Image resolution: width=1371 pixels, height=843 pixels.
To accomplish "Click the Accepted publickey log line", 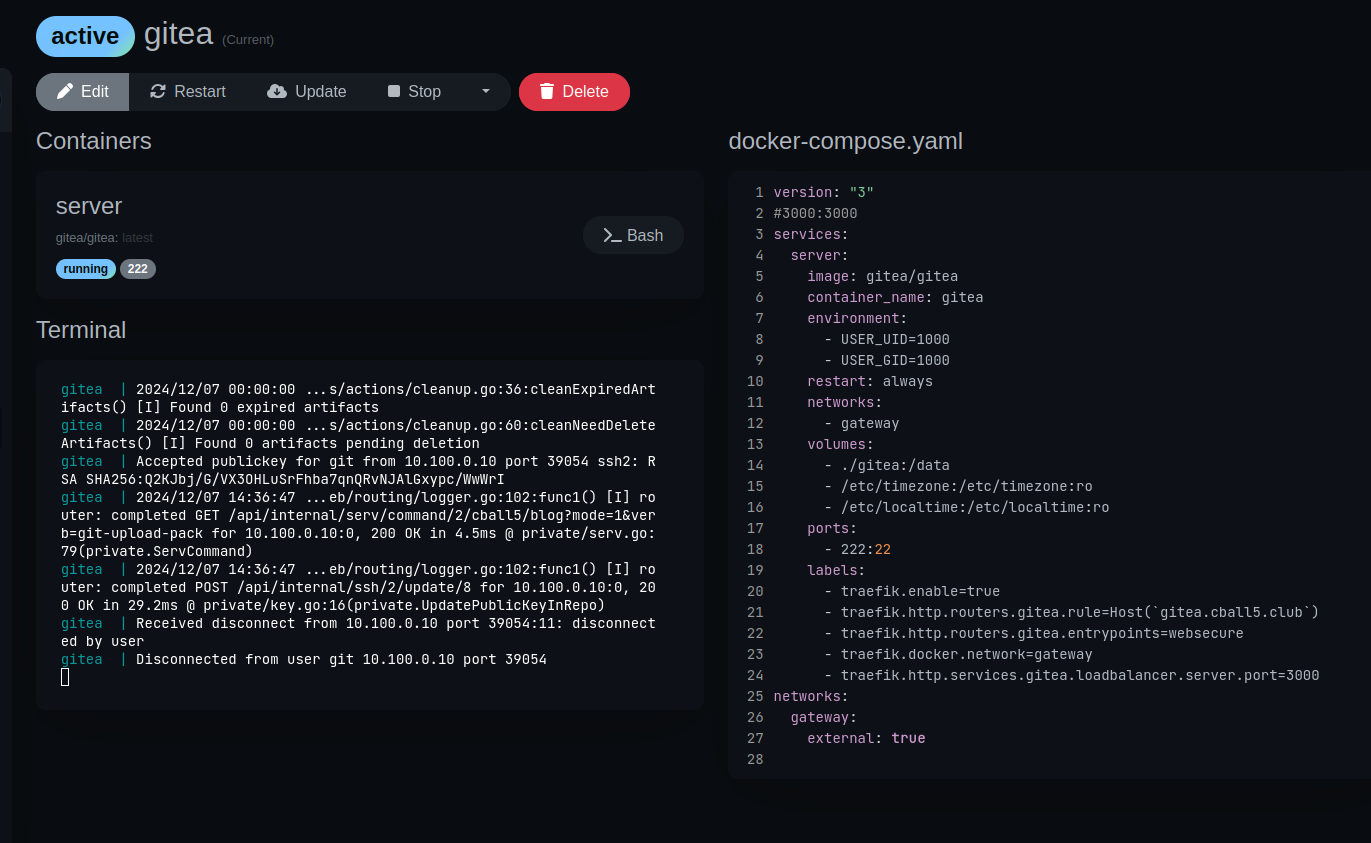I will 358,470.
